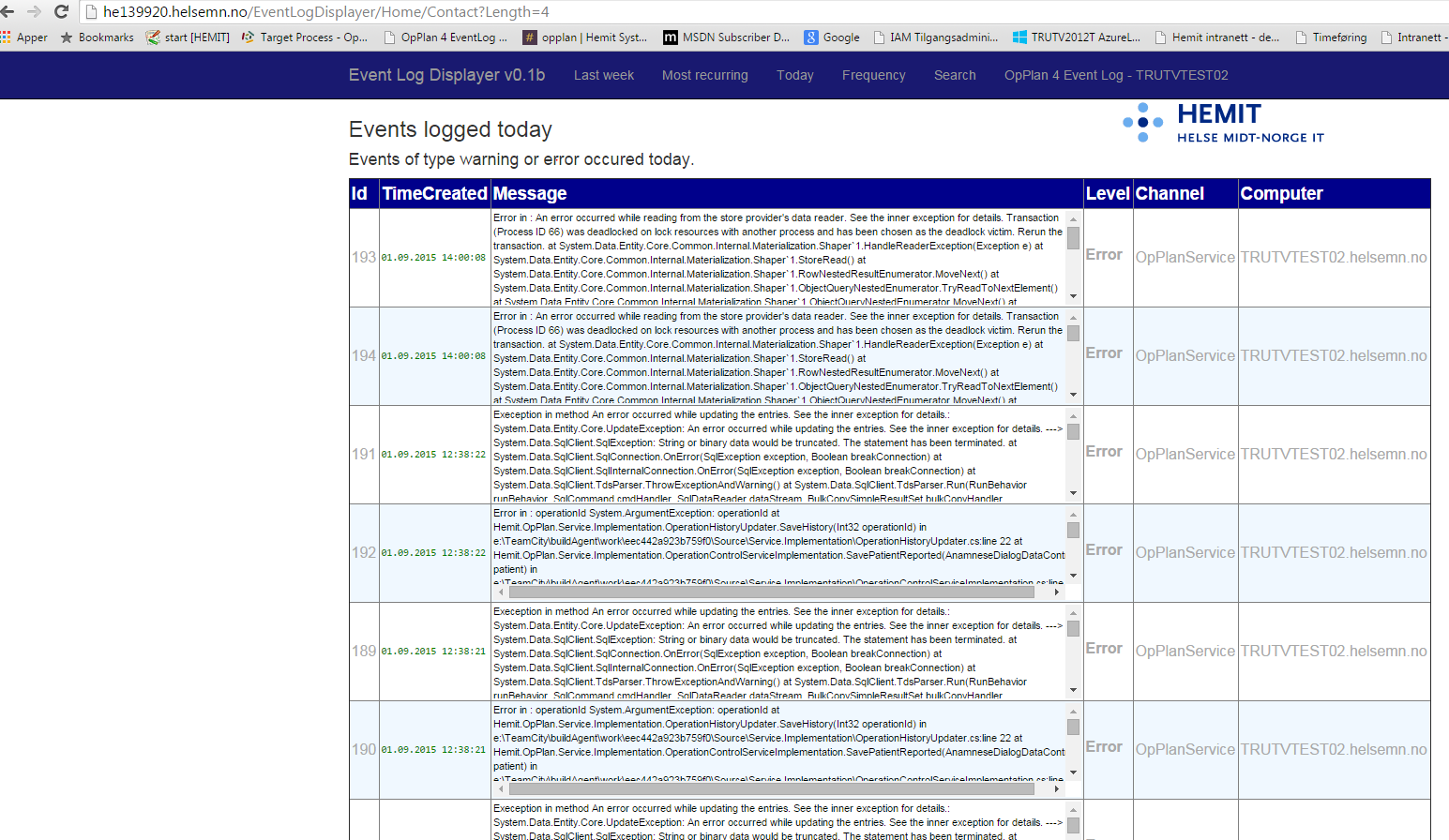Click left arrow of event 192 horizontal scrollbar
The height and width of the screenshot is (840, 1449).
point(501,592)
